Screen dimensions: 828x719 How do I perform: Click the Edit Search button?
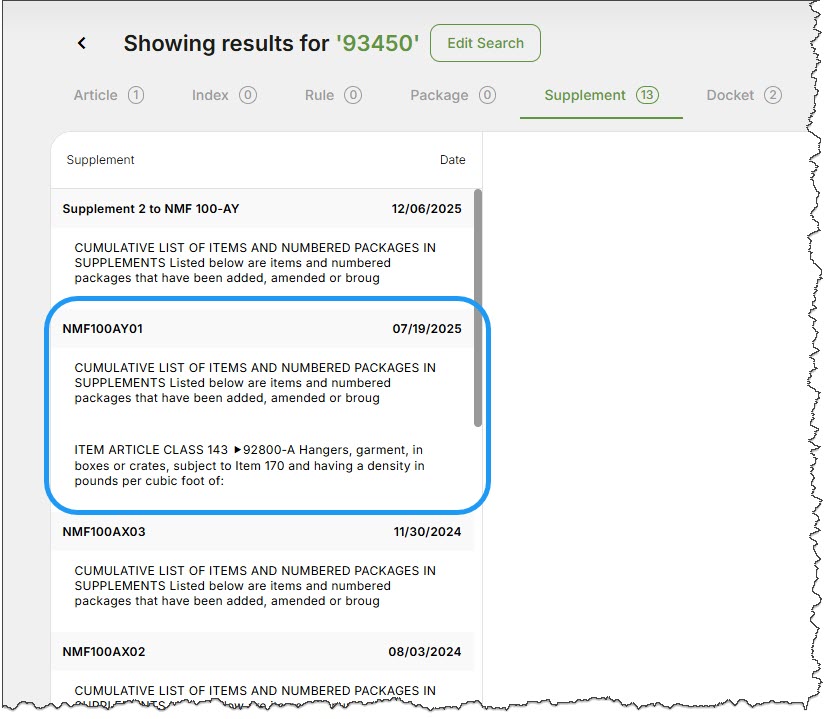tap(485, 43)
